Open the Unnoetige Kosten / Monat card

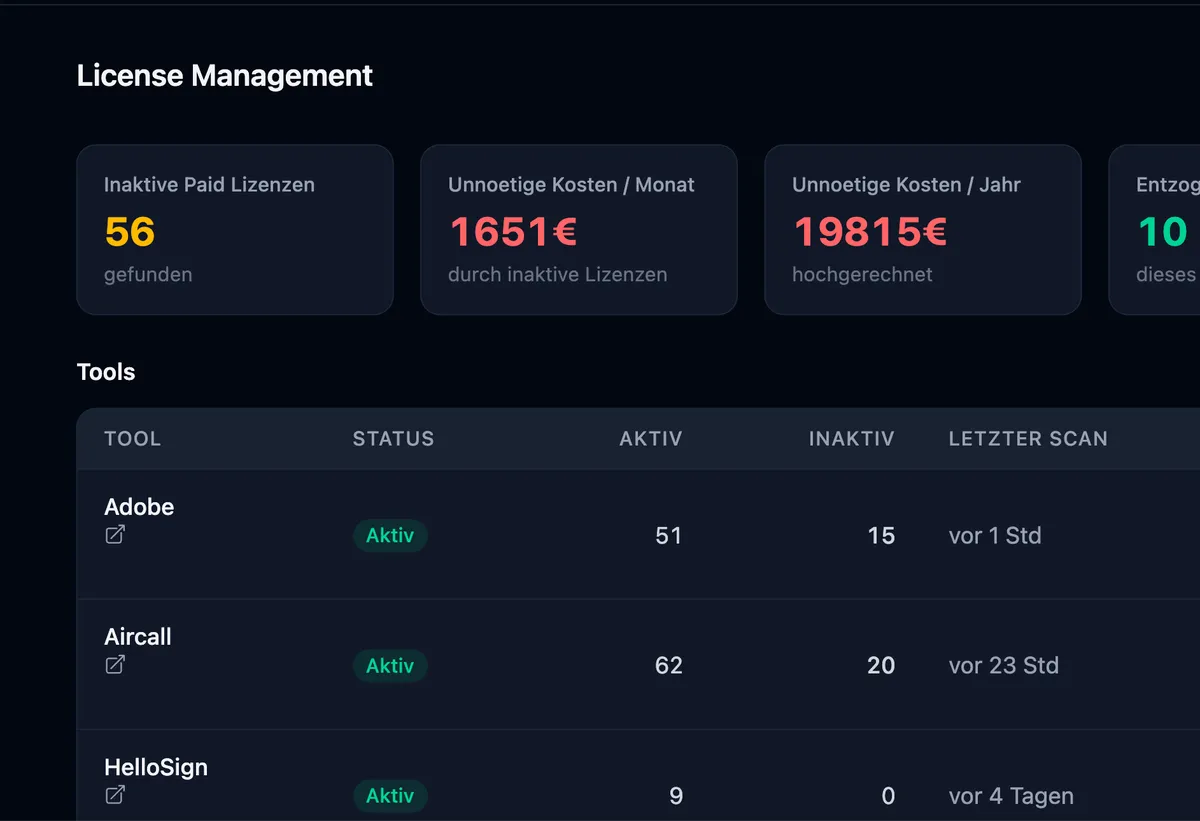578,229
